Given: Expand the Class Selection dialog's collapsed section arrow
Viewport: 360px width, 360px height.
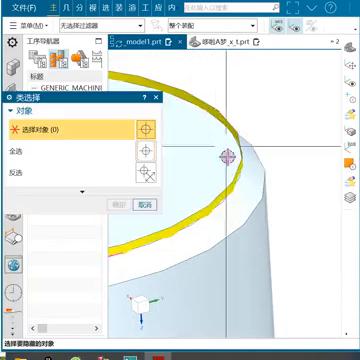Looking at the screenshot, I should tap(82, 192).
